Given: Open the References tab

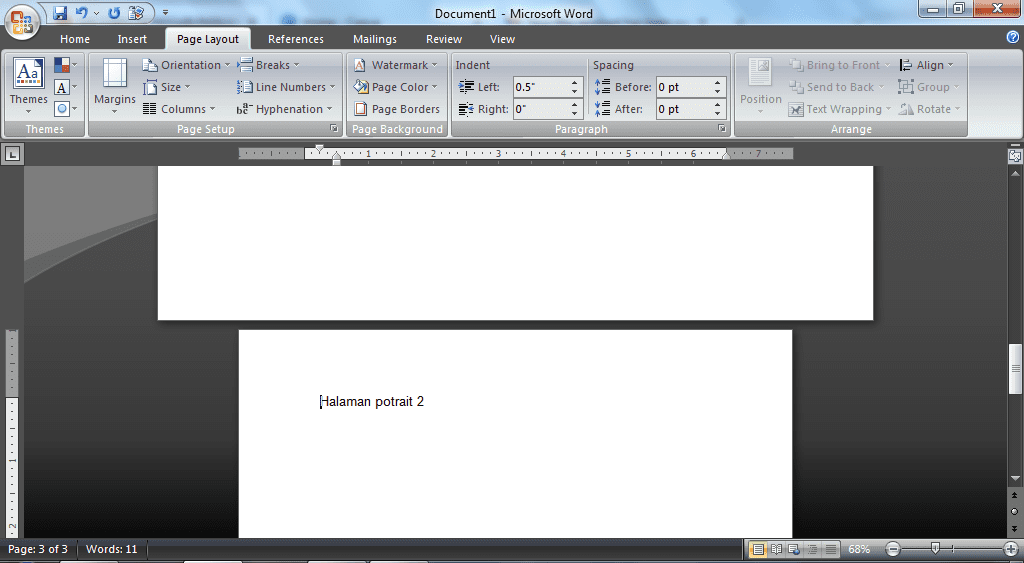Looking at the screenshot, I should point(296,39).
